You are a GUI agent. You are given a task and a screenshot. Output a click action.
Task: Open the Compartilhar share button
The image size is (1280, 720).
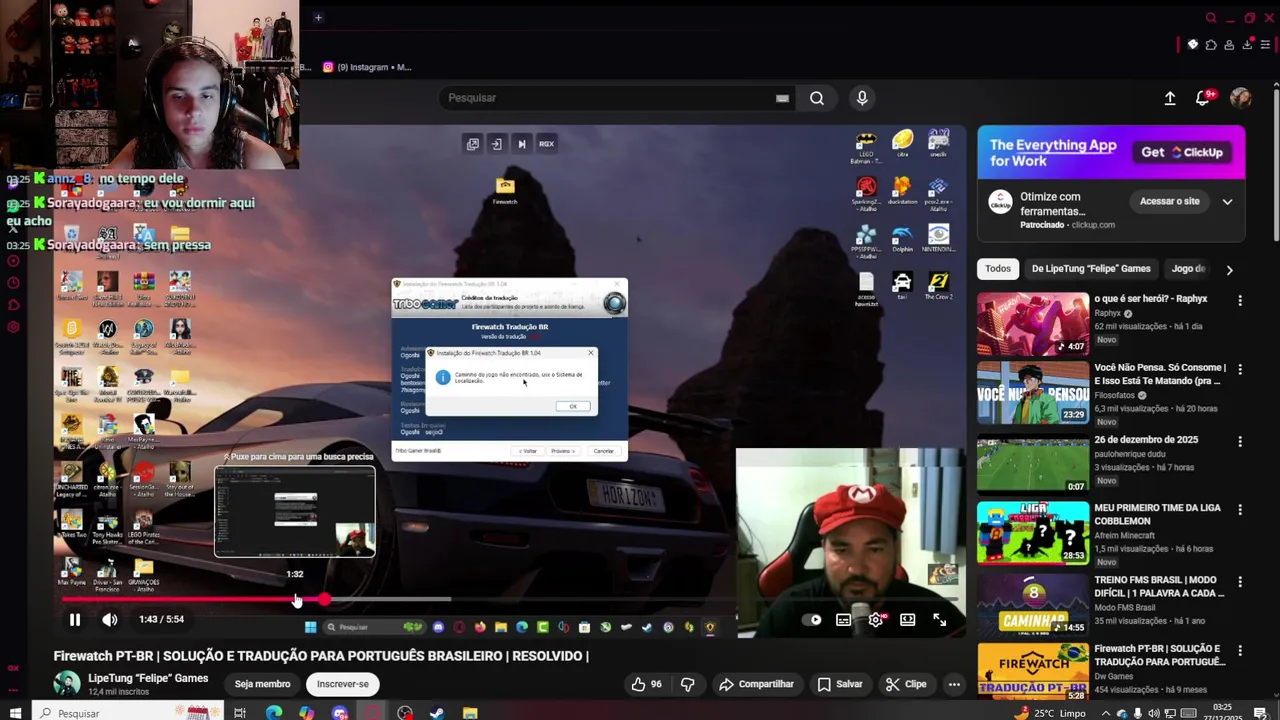(x=756, y=684)
